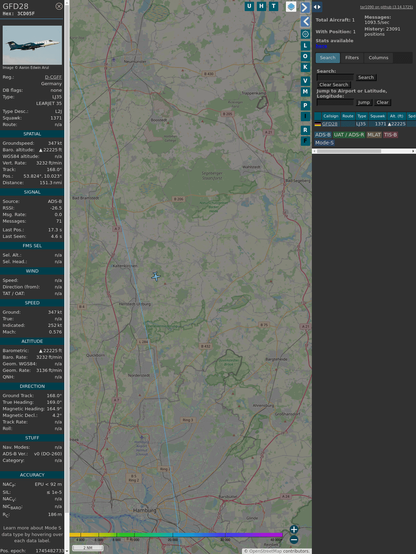Switch to the Columns tab
The image size is (416, 554).
point(378,58)
